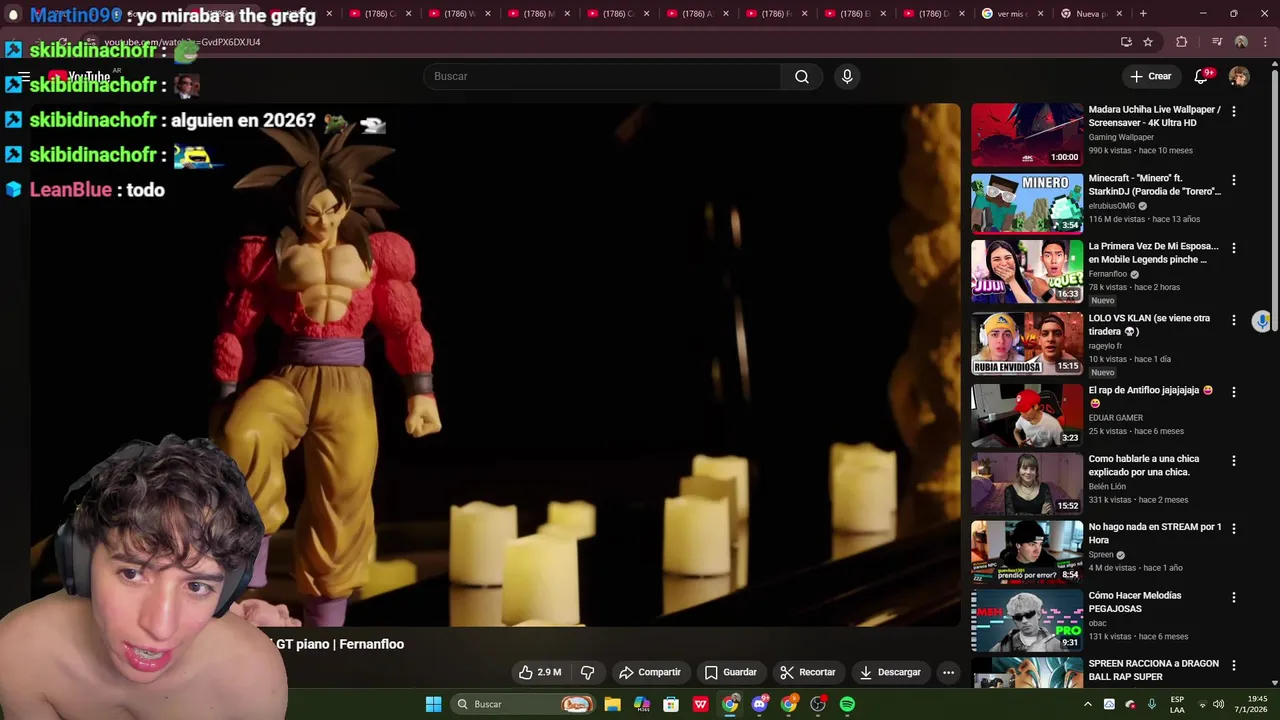Launch Microsoft Store from the taskbar

pos(671,704)
